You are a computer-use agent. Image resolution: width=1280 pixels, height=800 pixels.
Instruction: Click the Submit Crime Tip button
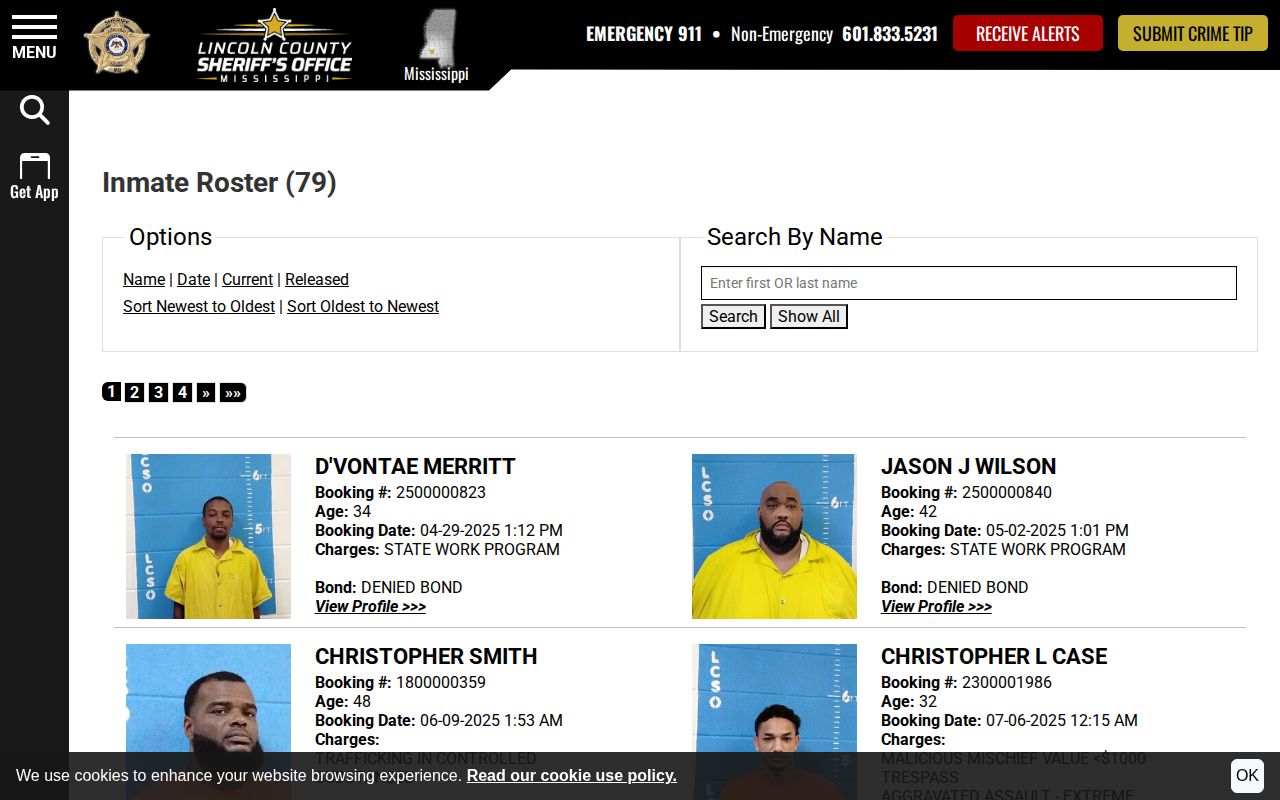(x=1192, y=33)
